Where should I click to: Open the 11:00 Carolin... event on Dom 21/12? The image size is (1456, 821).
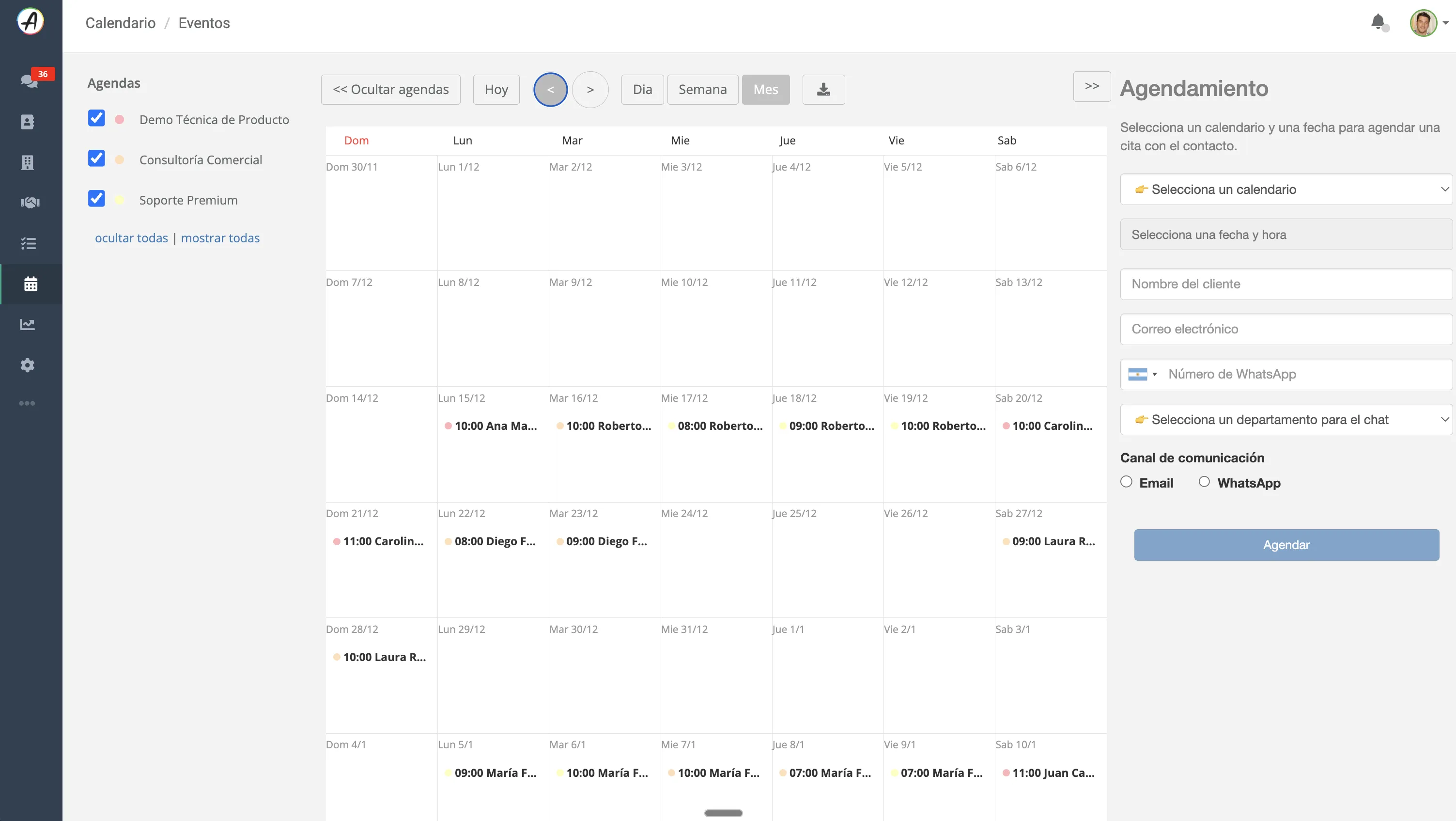click(x=378, y=541)
